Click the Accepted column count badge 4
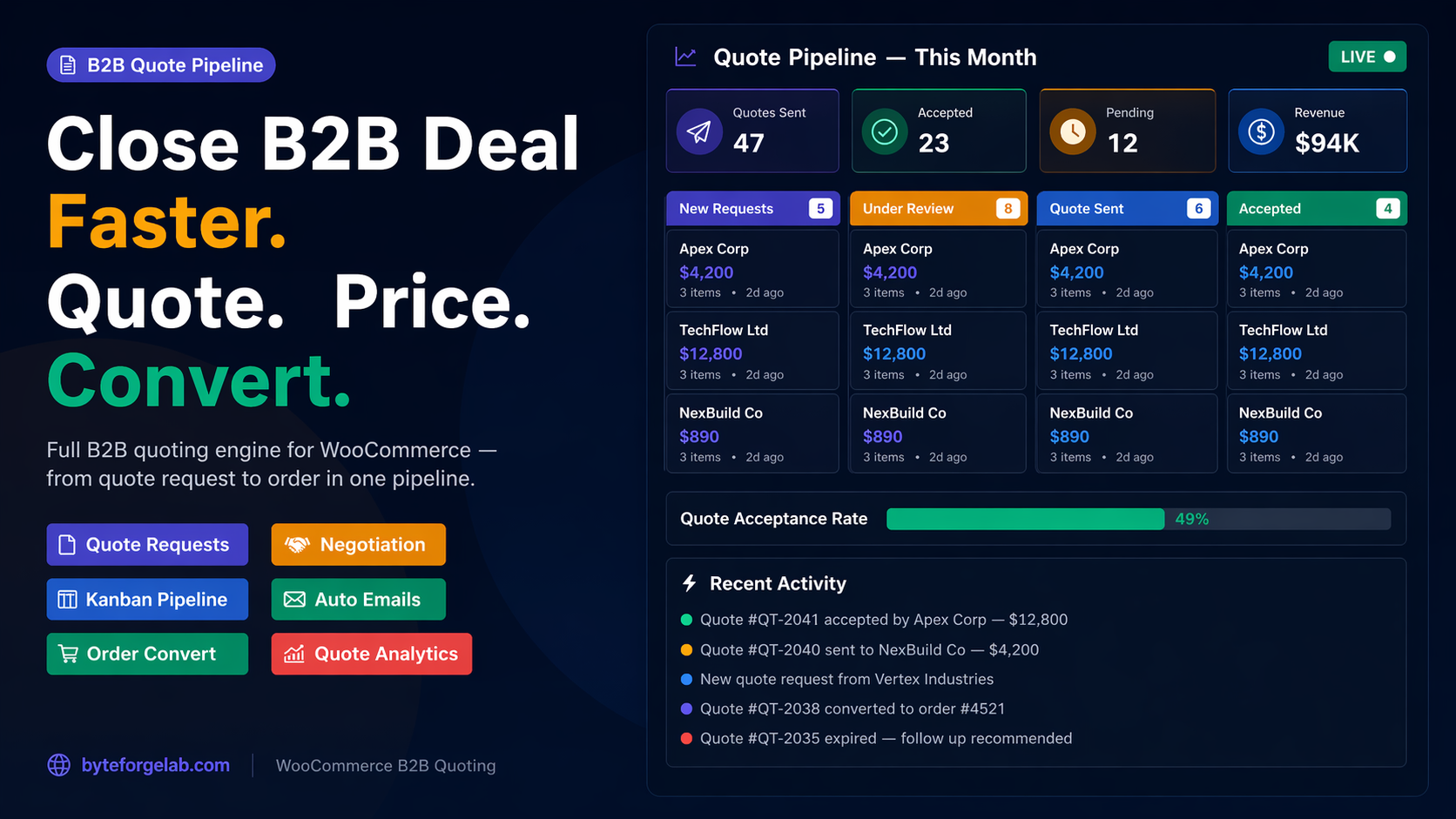This screenshot has width=1456, height=819. click(x=1387, y=209)
